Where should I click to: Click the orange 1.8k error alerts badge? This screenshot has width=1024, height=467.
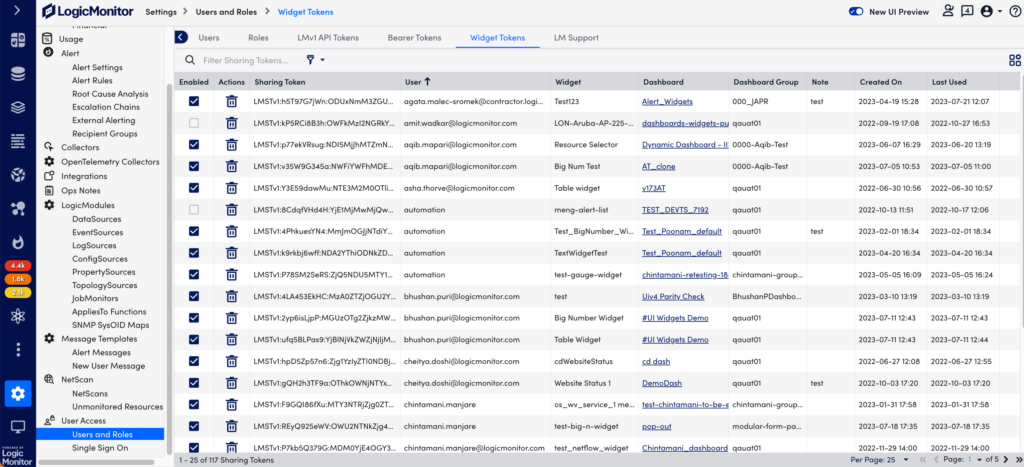point(18,279)
